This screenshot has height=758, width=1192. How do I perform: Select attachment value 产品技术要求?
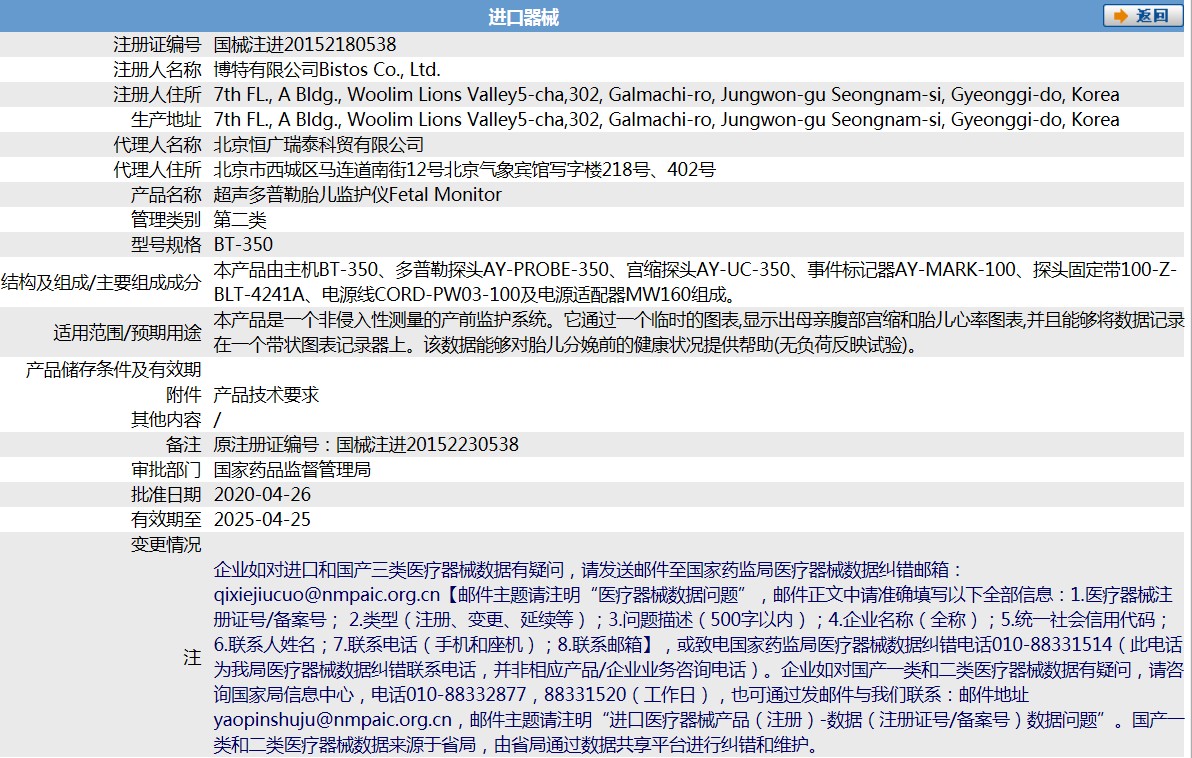click(266, 395)
